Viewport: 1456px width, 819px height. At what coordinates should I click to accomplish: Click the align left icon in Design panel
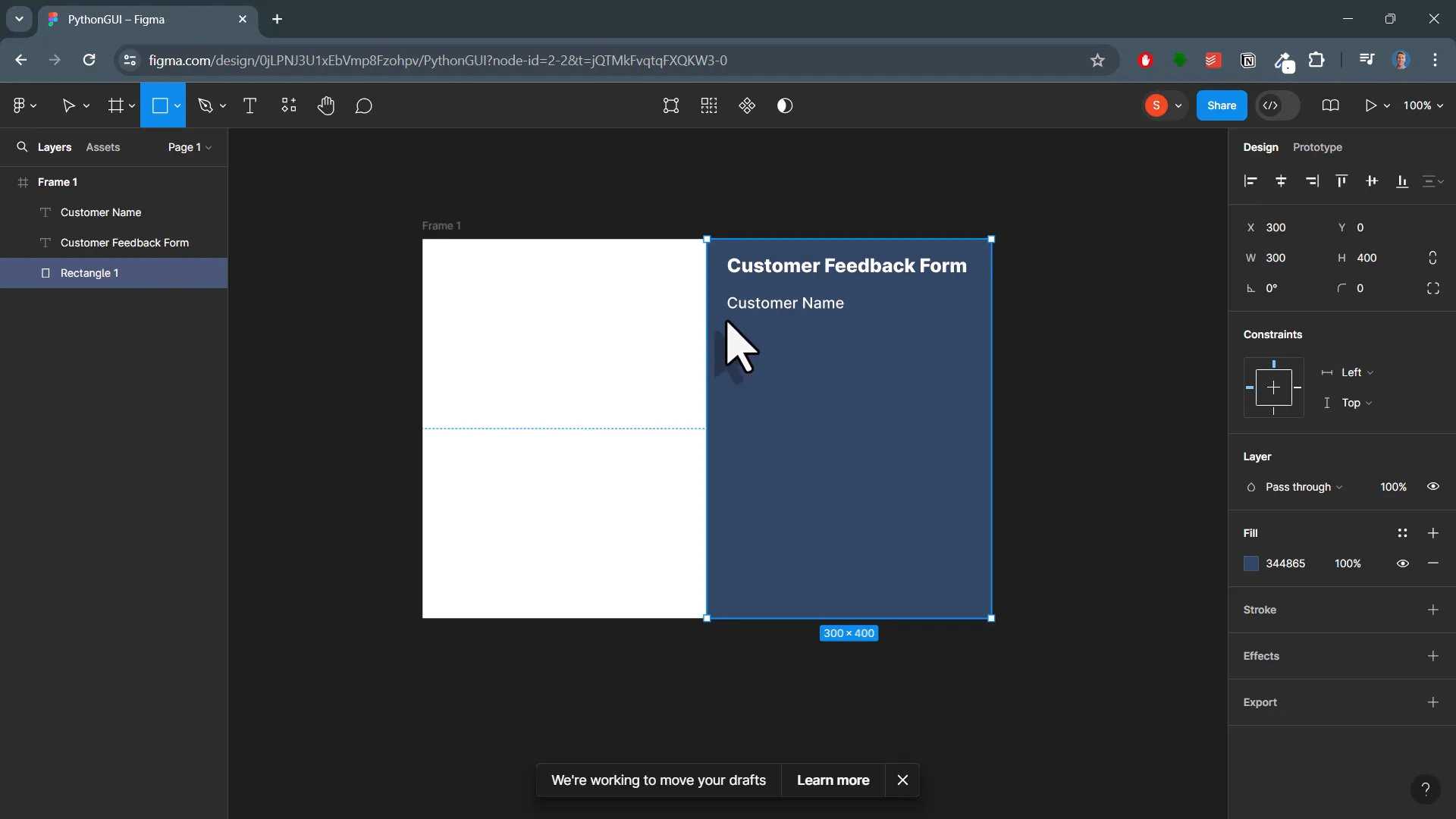(1250, 181)
